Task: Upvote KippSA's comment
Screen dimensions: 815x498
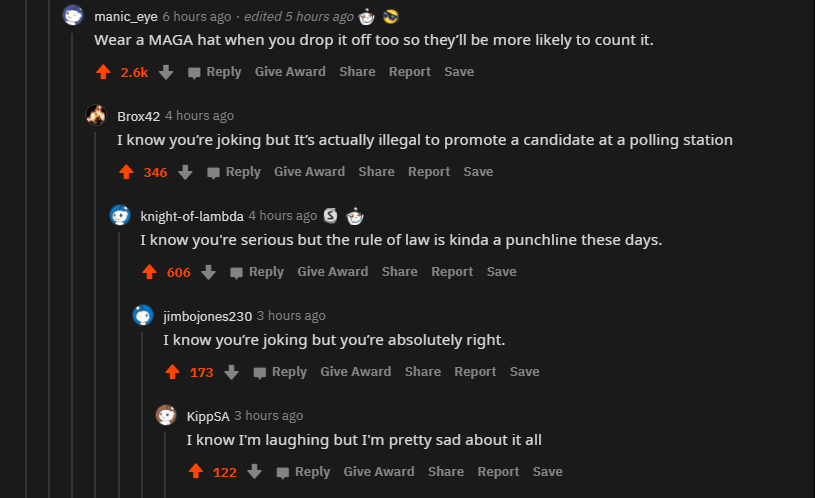Action: point(196,472)
